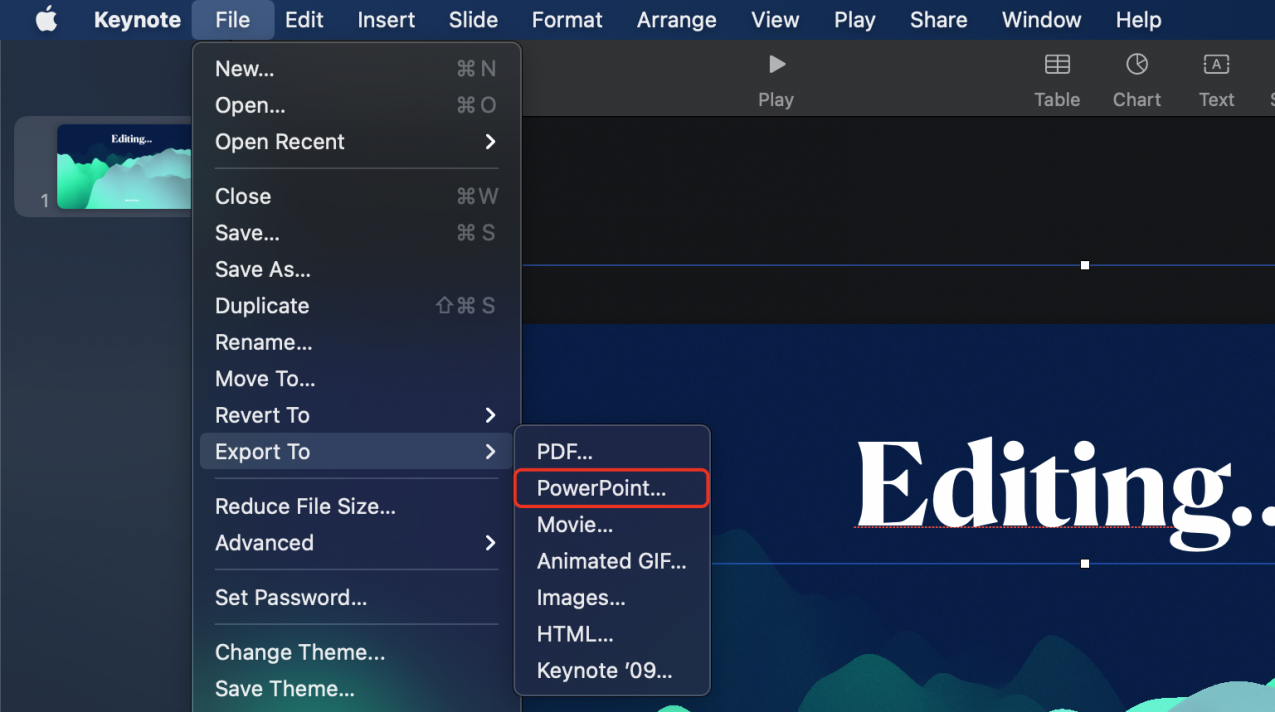Select slide 1 thumbnail in navigator
The height and width of the screenshot is (712, 1275).
[124, 167]
